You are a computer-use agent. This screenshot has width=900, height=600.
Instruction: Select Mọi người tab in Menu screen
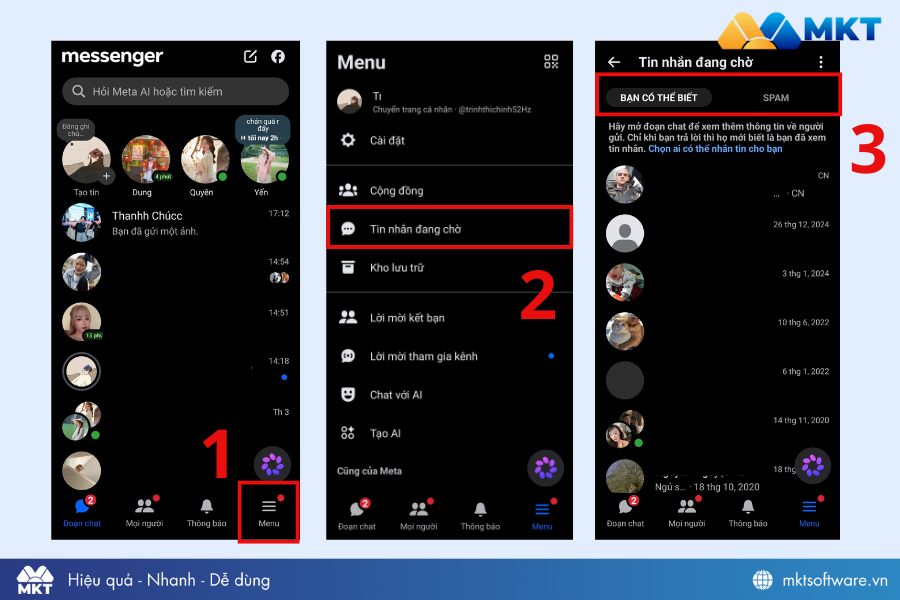(419, 515)
